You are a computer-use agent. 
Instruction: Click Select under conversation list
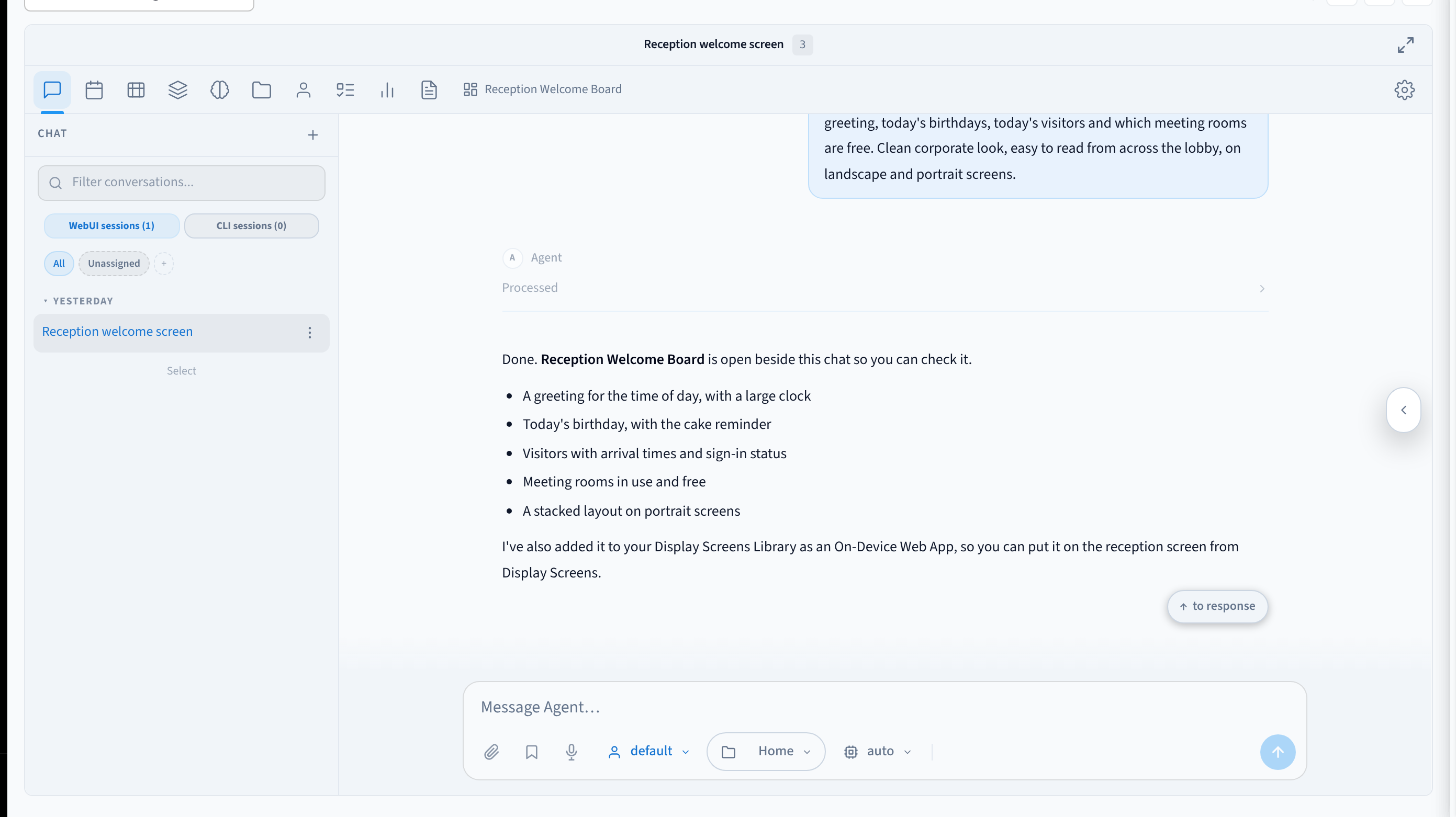click(182, 371)
